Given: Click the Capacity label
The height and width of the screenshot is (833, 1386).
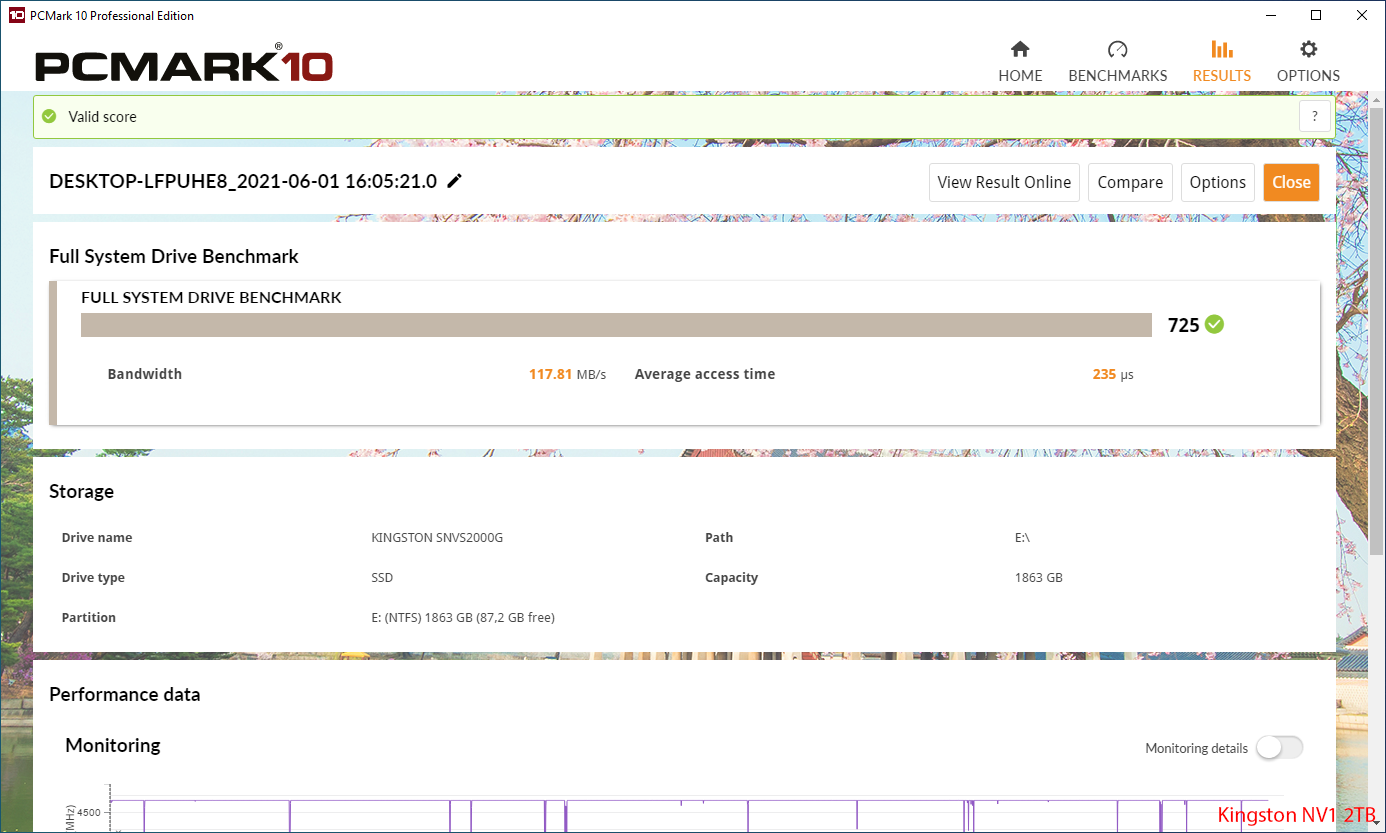Looking at the screenshot, I should click(x=732, y=578).
